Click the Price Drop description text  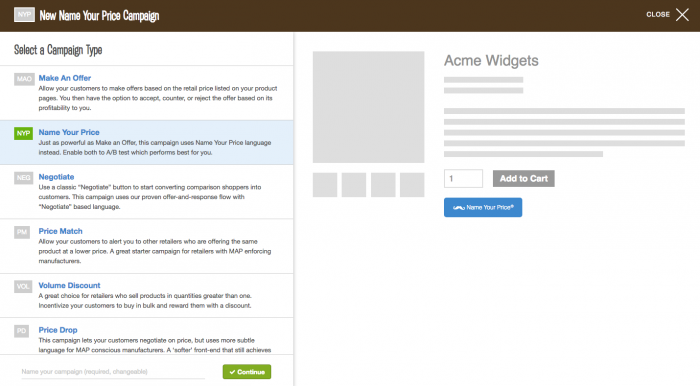[154, 345]
